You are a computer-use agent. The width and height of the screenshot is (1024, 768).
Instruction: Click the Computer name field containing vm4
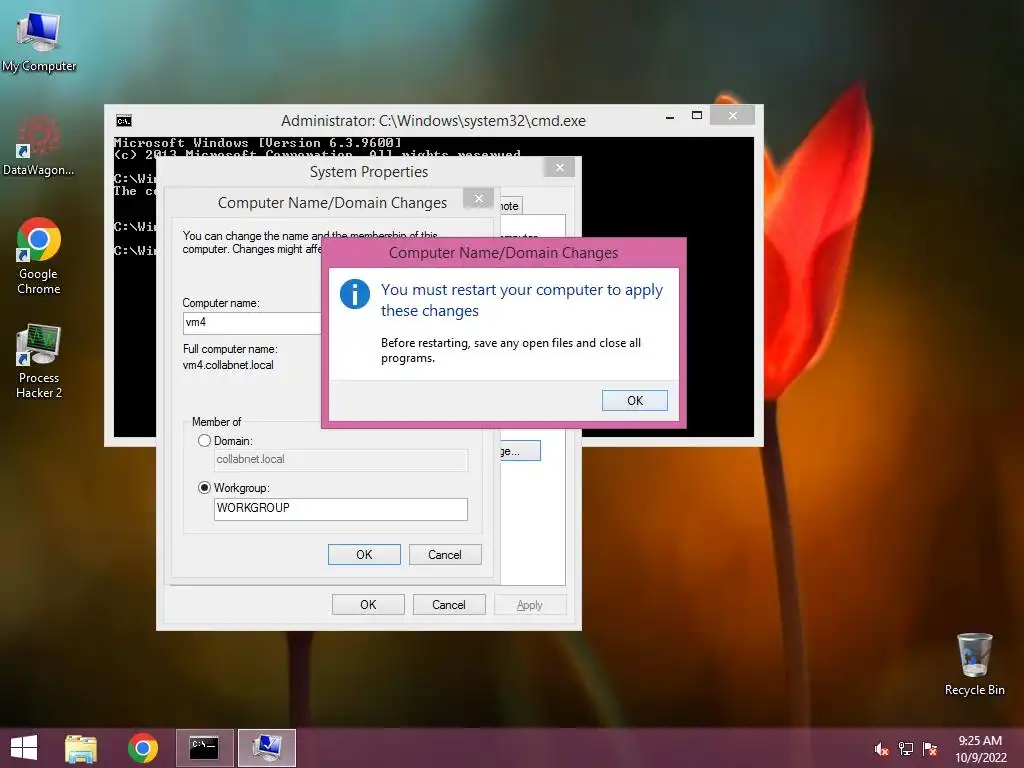252,323
